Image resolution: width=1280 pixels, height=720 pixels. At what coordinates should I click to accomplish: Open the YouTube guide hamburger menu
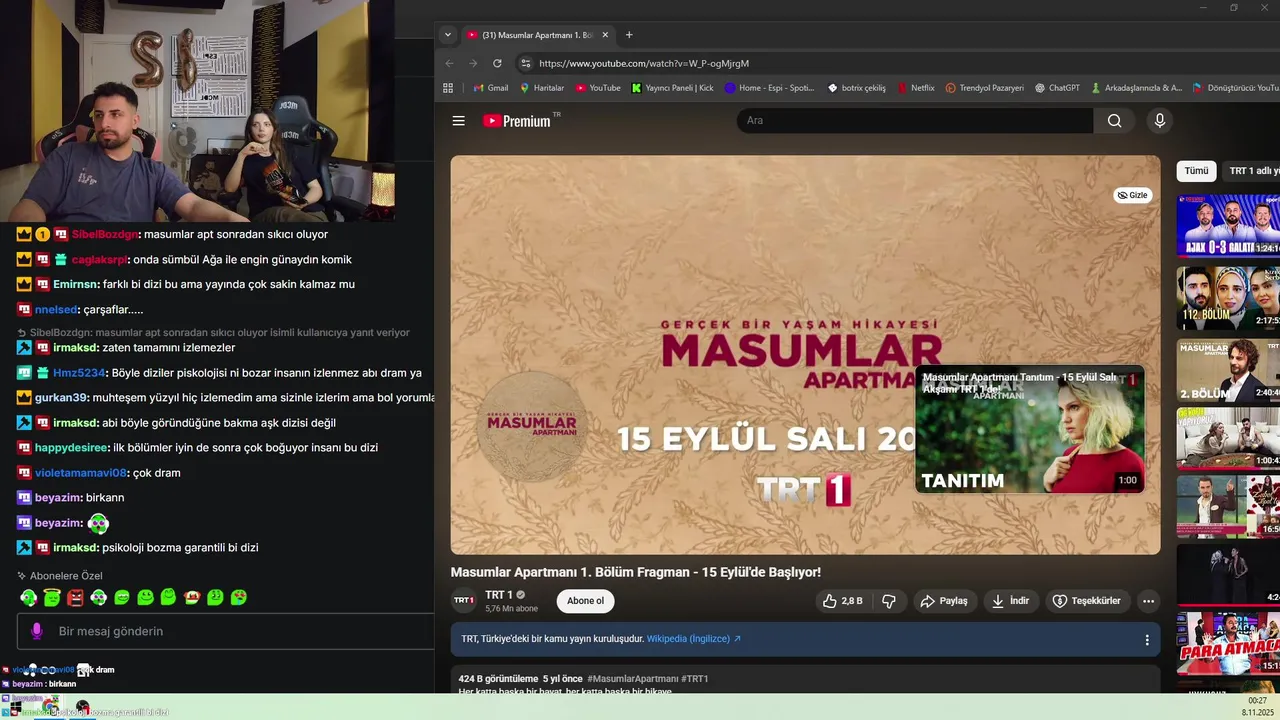pyautogui.click(x=458, y=121)
